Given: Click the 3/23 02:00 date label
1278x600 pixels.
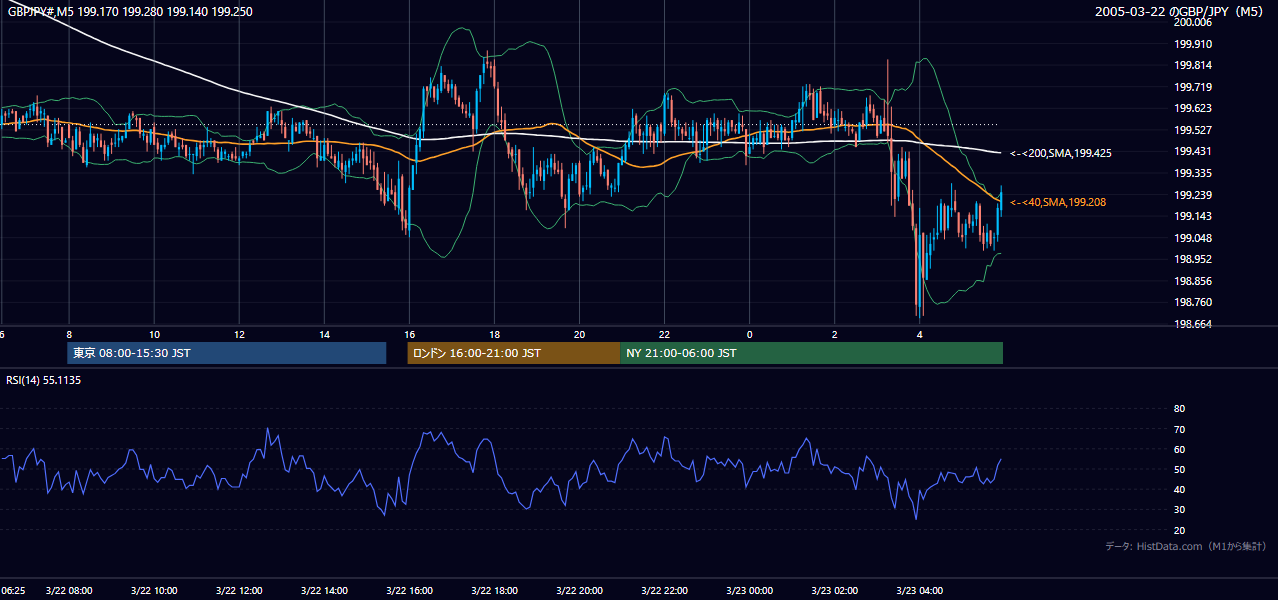Looking at the screenshot, I should click(x=835, y=590).
